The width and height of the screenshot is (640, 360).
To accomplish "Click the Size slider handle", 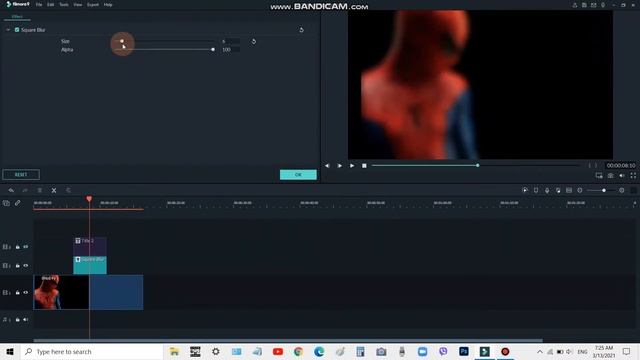I will 122,41.
